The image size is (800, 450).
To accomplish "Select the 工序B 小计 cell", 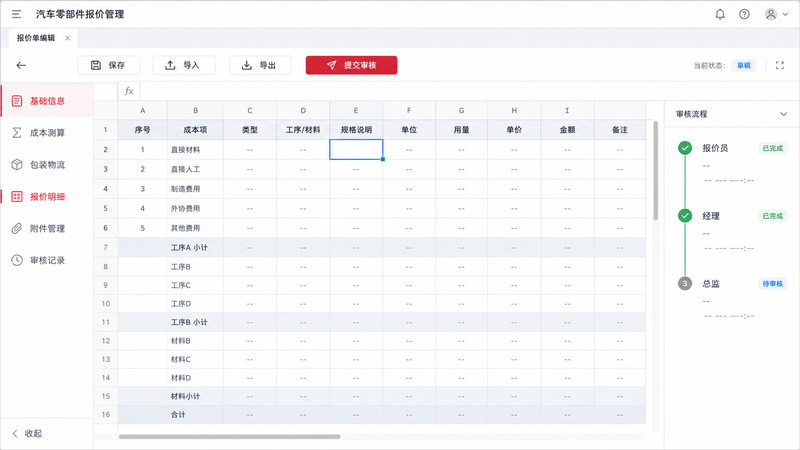I will point(195,322).
